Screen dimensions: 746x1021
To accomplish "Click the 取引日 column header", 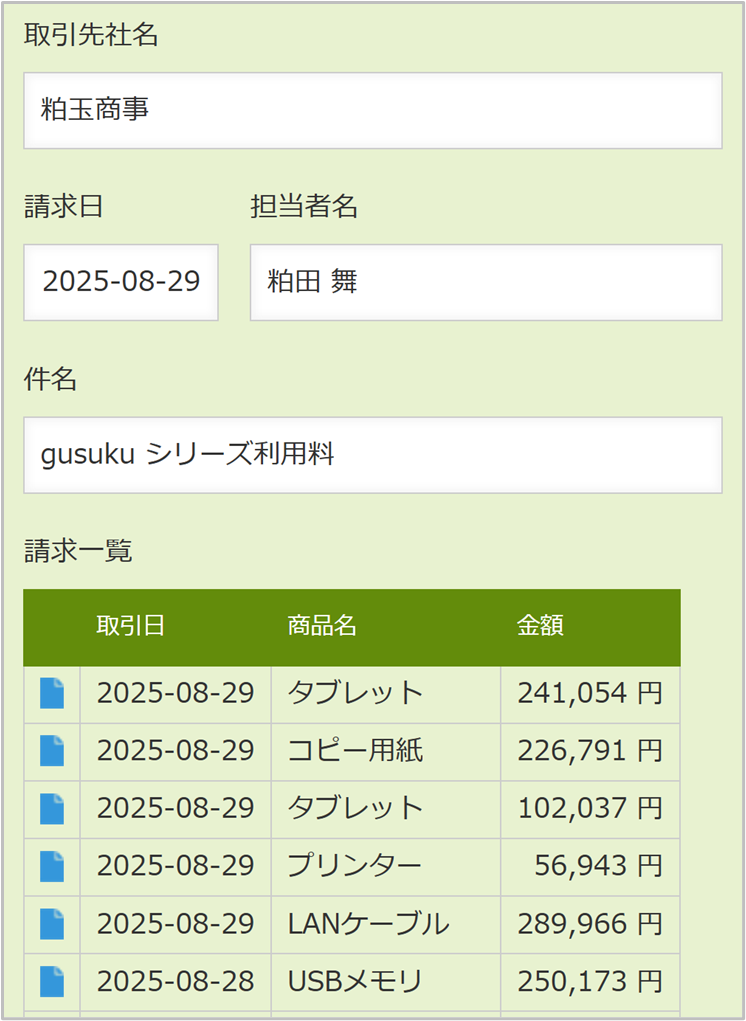I will [x=131, y=626].
